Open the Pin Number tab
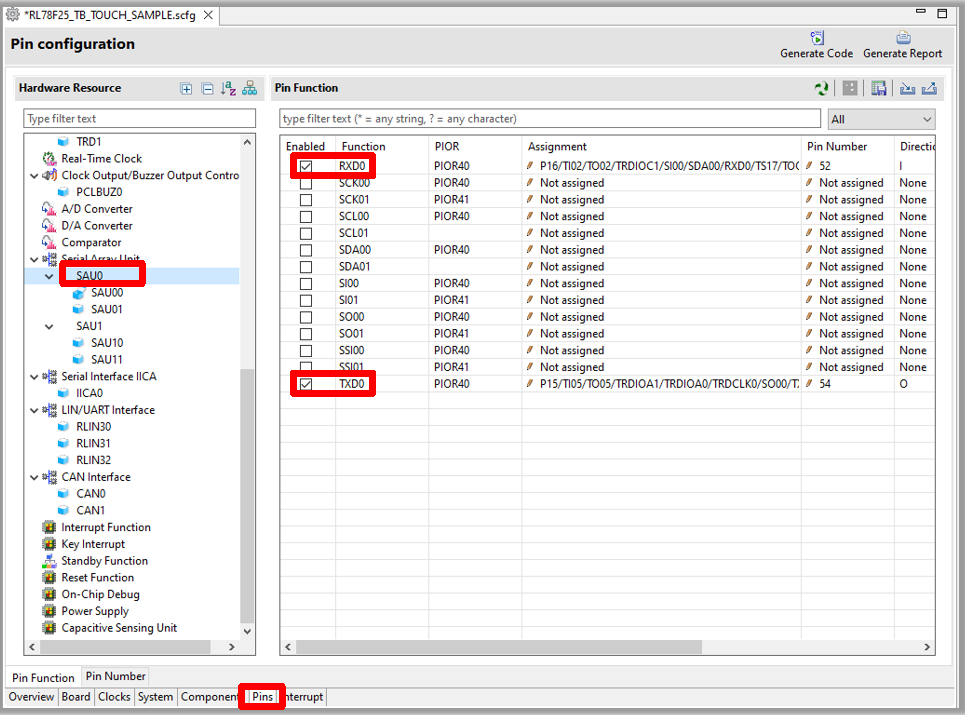The image size is (965, 715). point(115,677)
